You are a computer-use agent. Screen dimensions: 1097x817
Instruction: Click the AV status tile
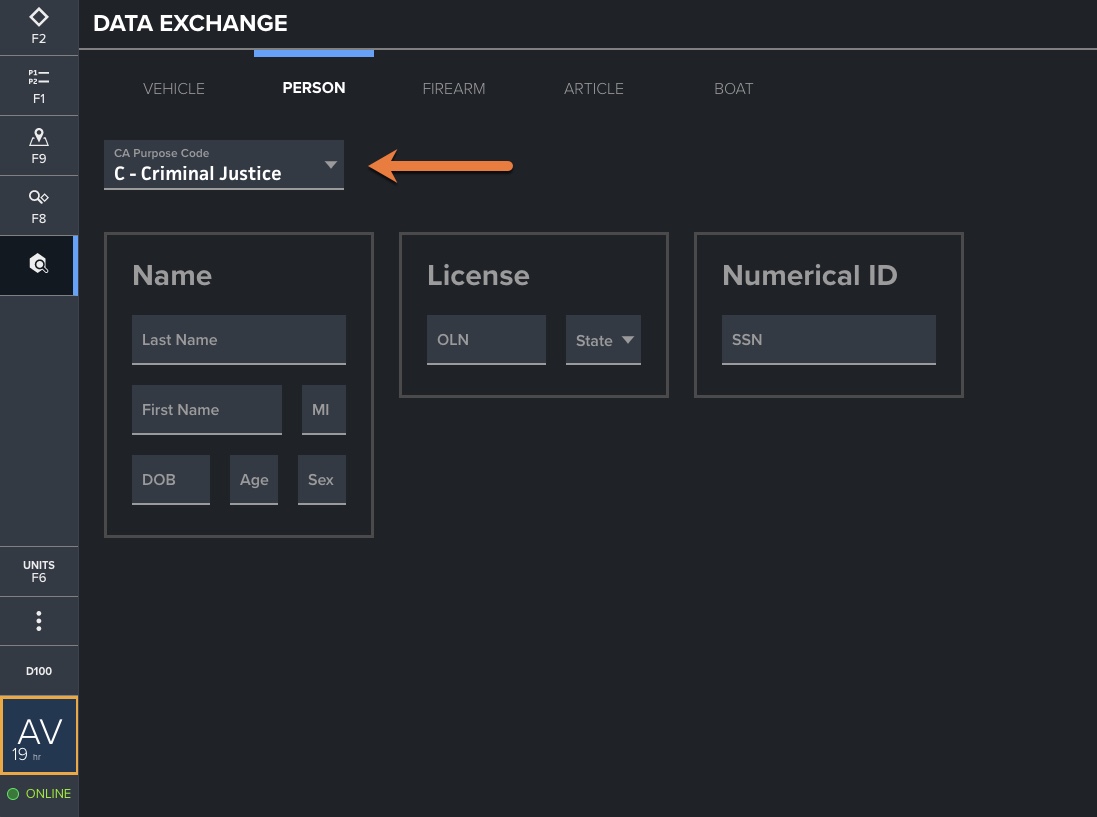point(39,735)
